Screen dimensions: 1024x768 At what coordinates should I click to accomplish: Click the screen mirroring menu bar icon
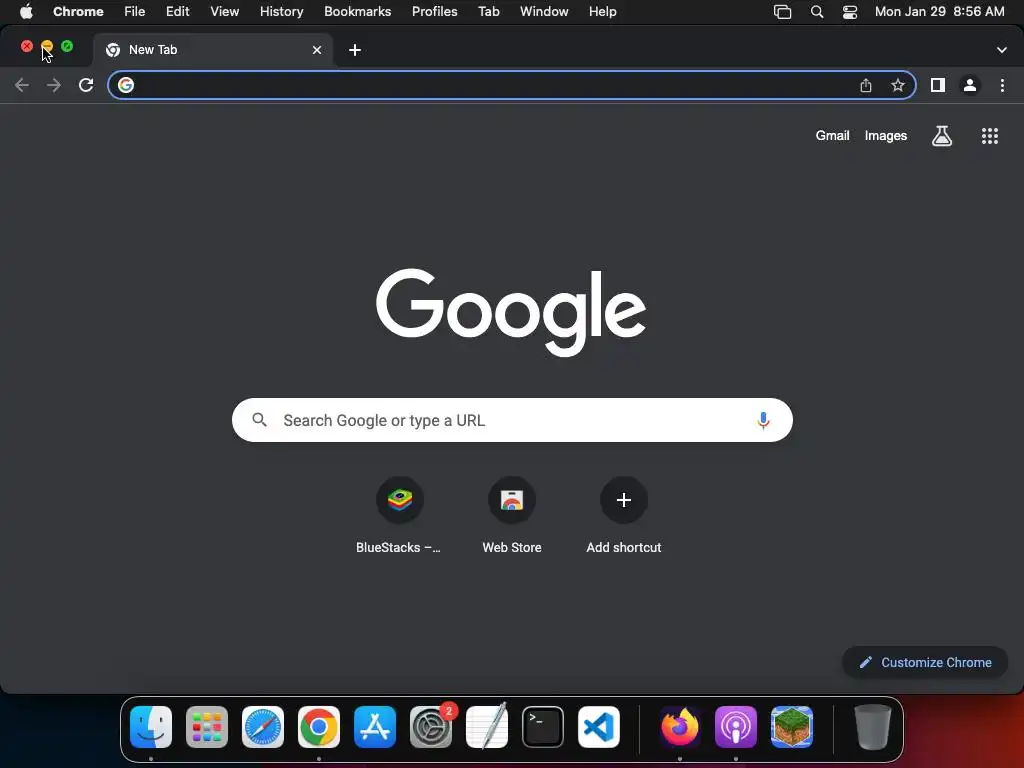[782, 12]
